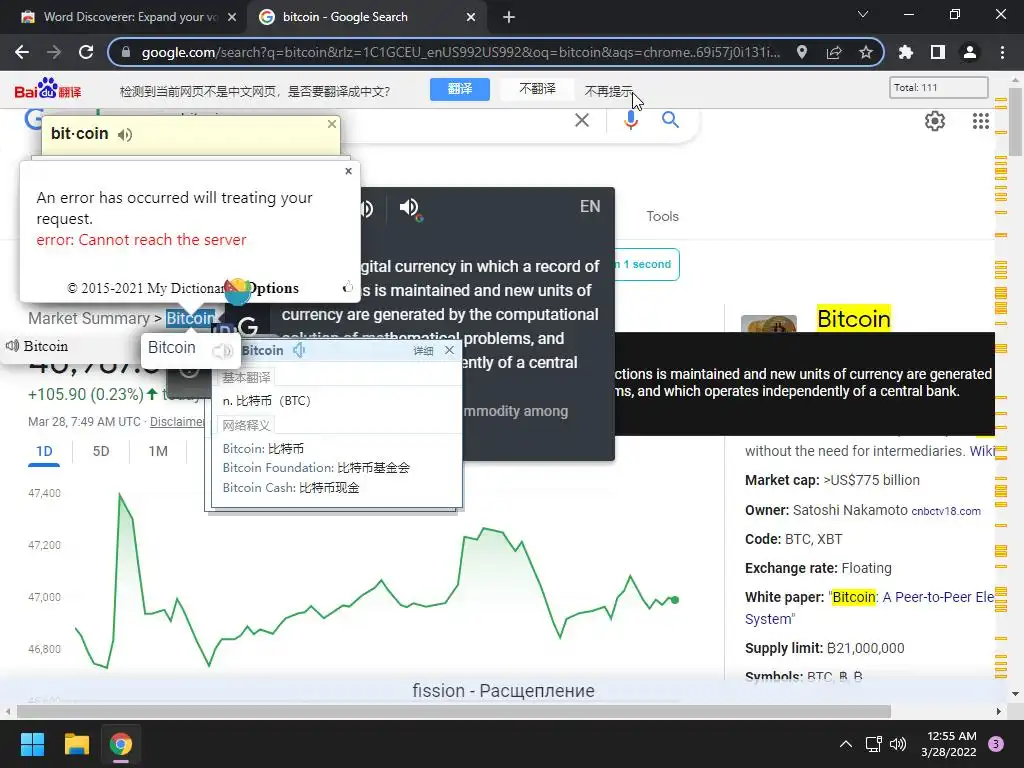This screenshot has width=1024, height=768.
Task: Bookmark this page with the star icon
Action: point(866,52)
